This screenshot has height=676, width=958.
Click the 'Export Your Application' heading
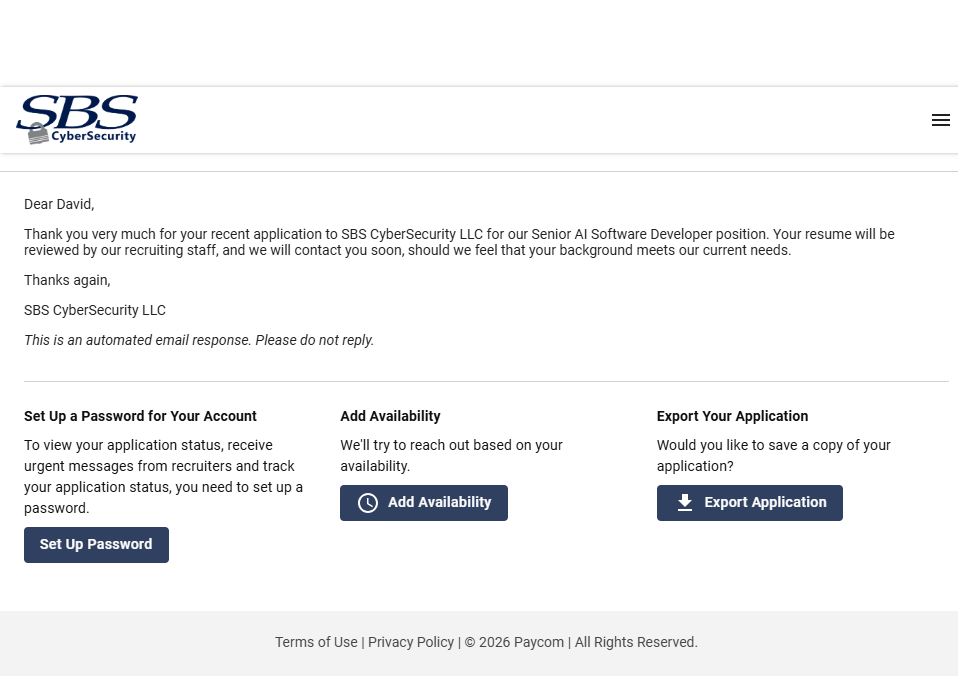732,416
